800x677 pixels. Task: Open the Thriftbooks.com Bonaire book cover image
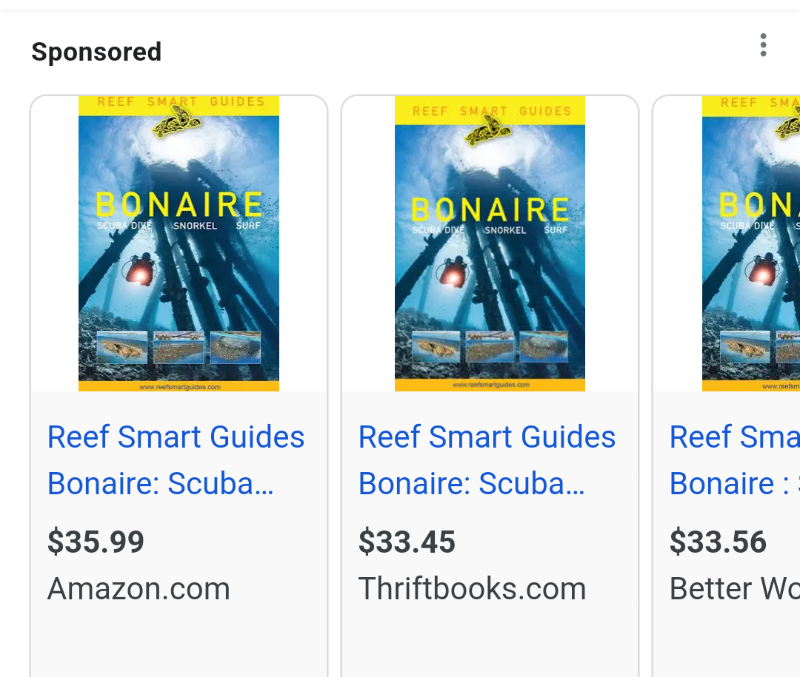pyautogui.click(x=490, y=243)
